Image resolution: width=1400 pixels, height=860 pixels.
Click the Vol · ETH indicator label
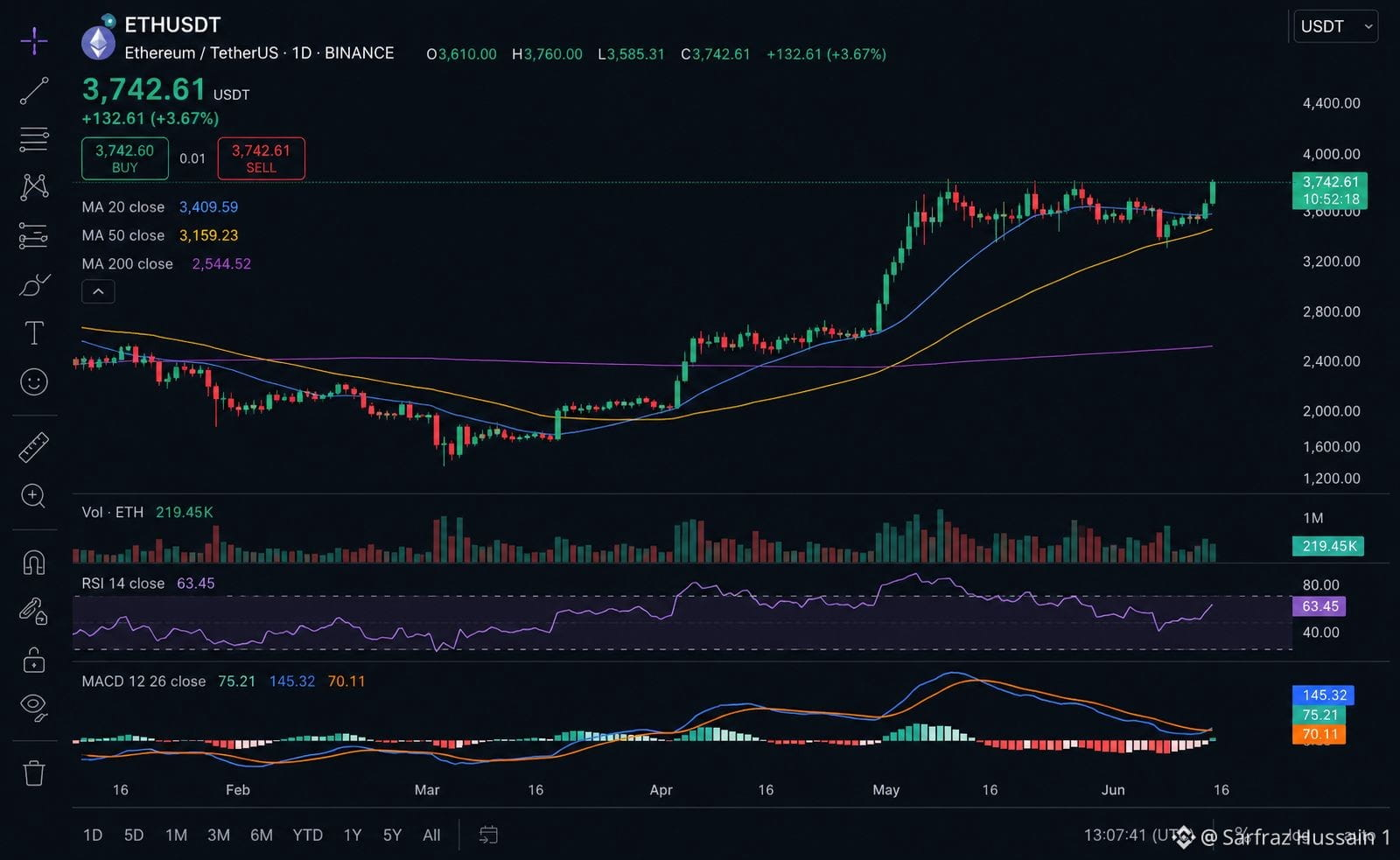click(113, 512)
